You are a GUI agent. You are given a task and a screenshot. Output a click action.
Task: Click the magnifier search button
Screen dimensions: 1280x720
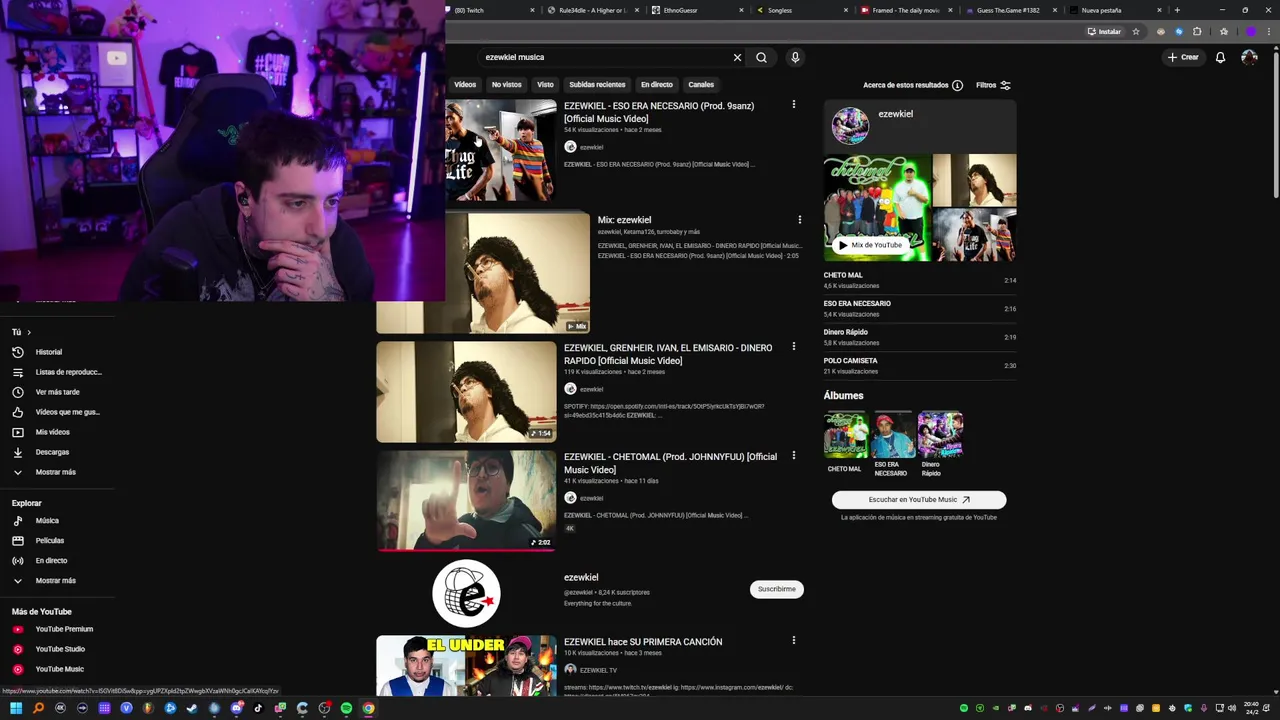tap(761, 57)
